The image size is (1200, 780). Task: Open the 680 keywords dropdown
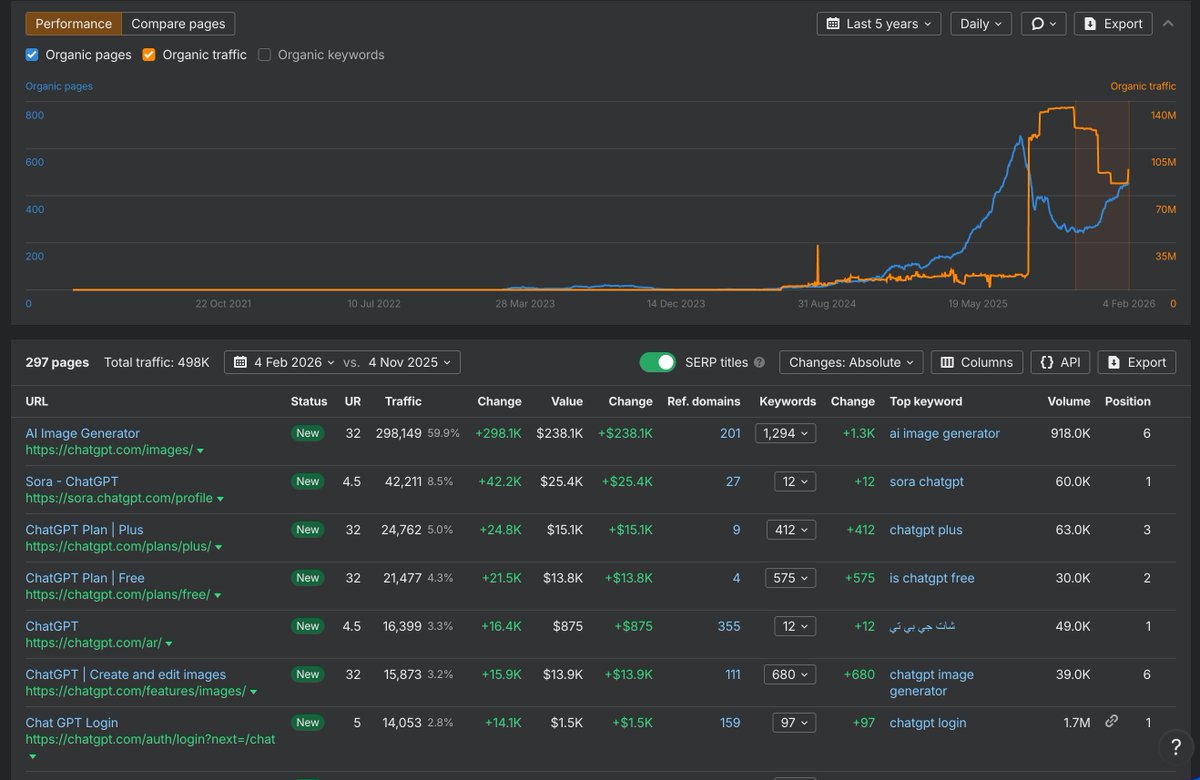point(790,674)
